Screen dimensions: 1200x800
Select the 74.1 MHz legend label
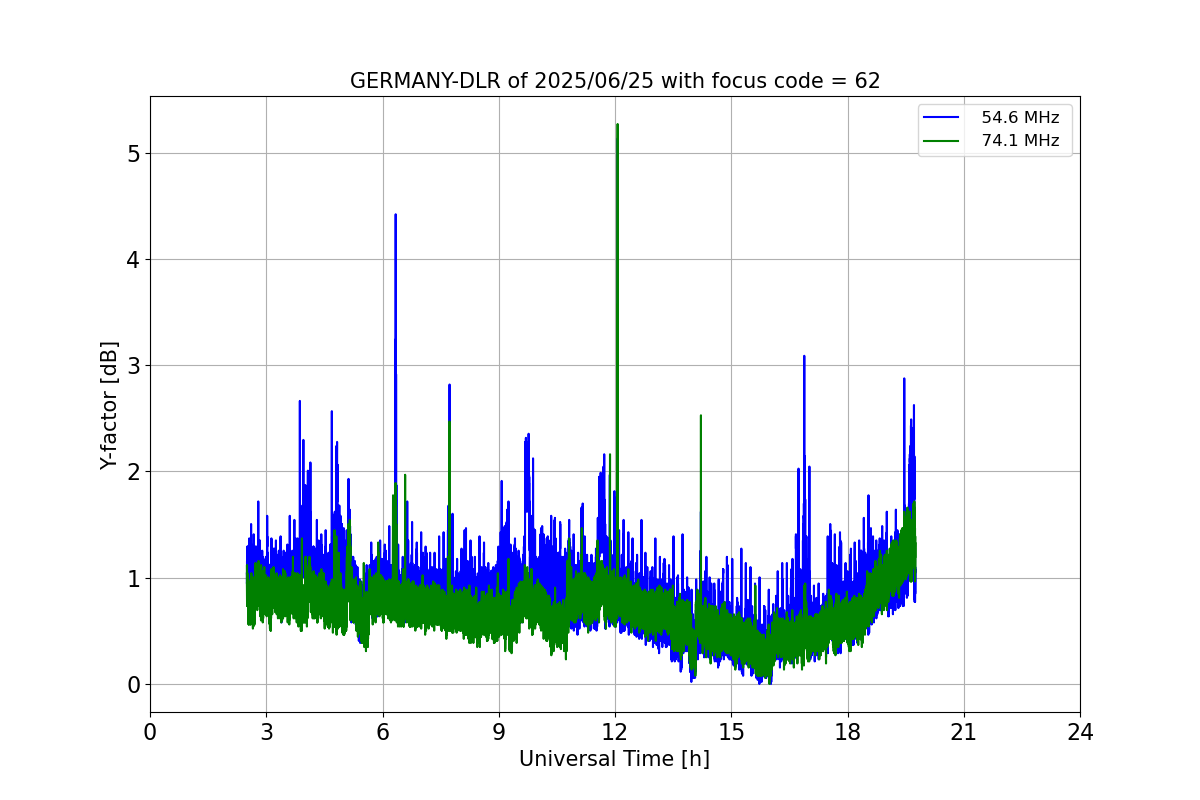tap(1019, 141)
